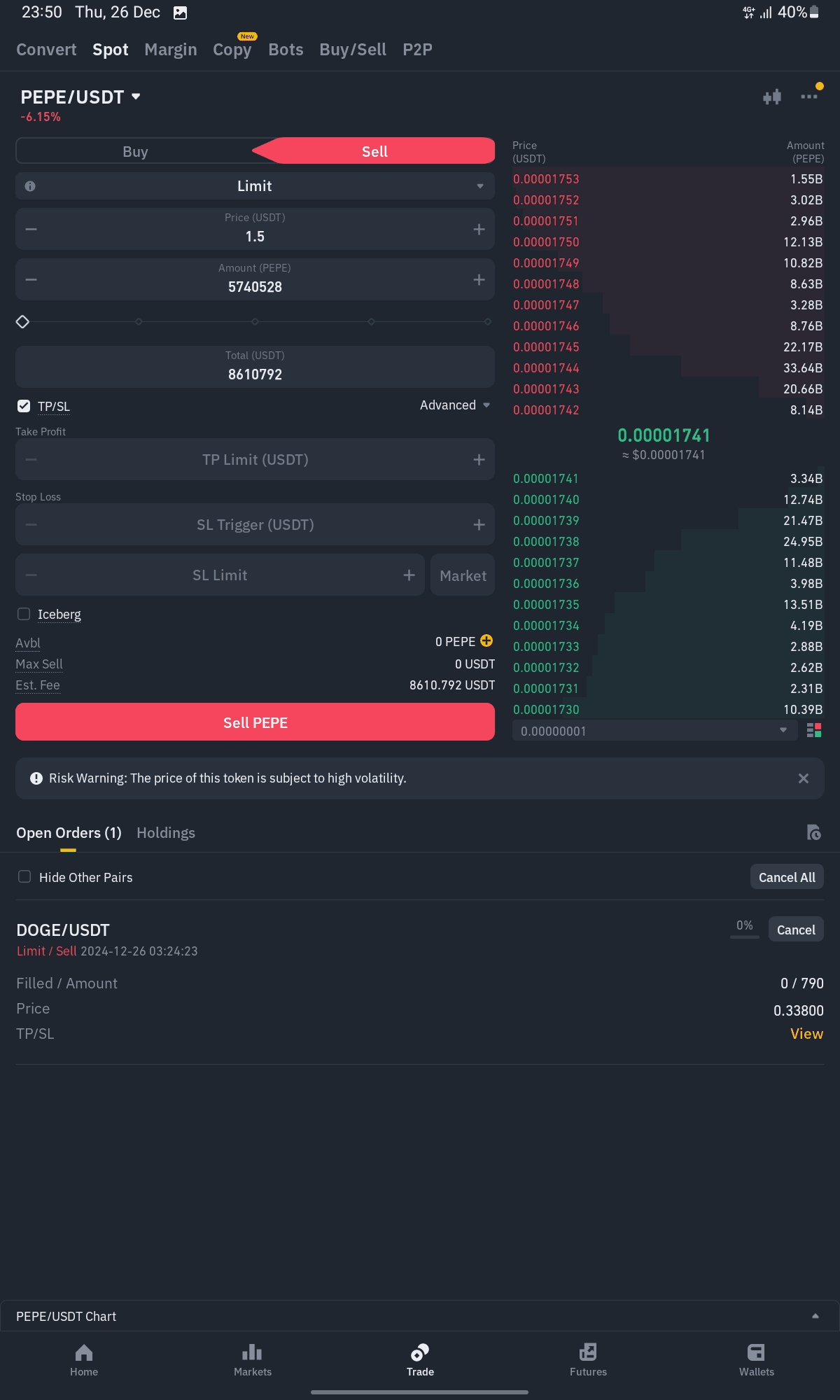Tap the Est. Fee label
The image size is (840, 1400).
38,685
